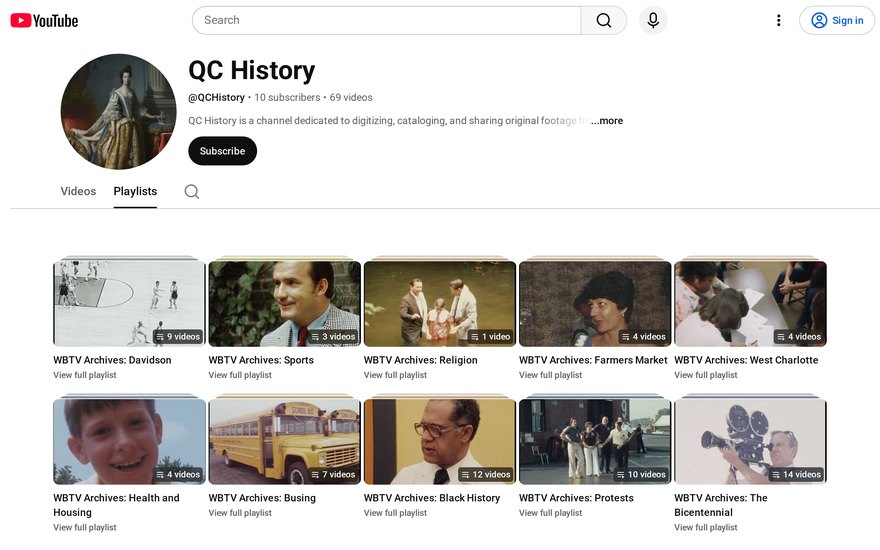Open the Black History playlist thumbnail
The image size is (880, 550).
click(x=439, y=441)
